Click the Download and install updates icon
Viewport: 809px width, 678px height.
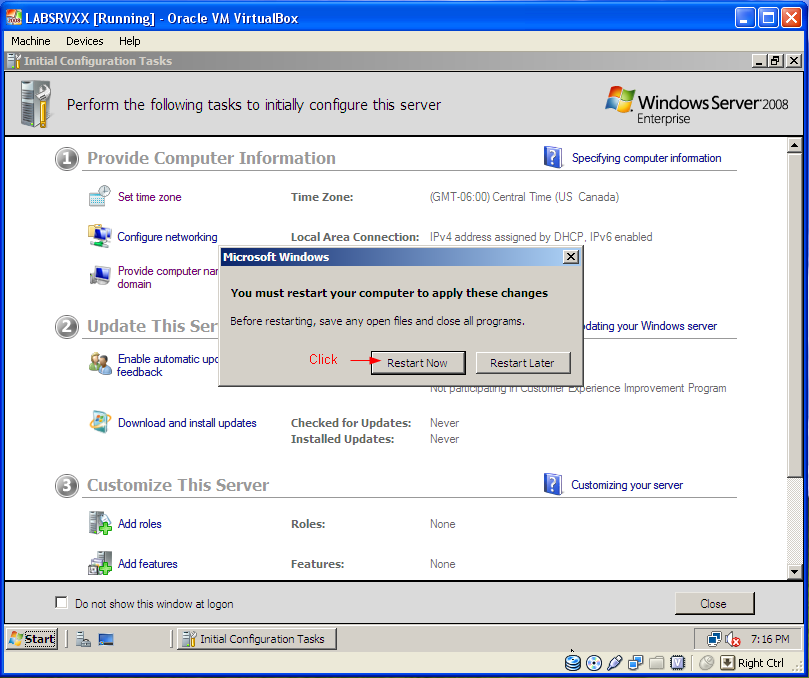tap(100, 422)
